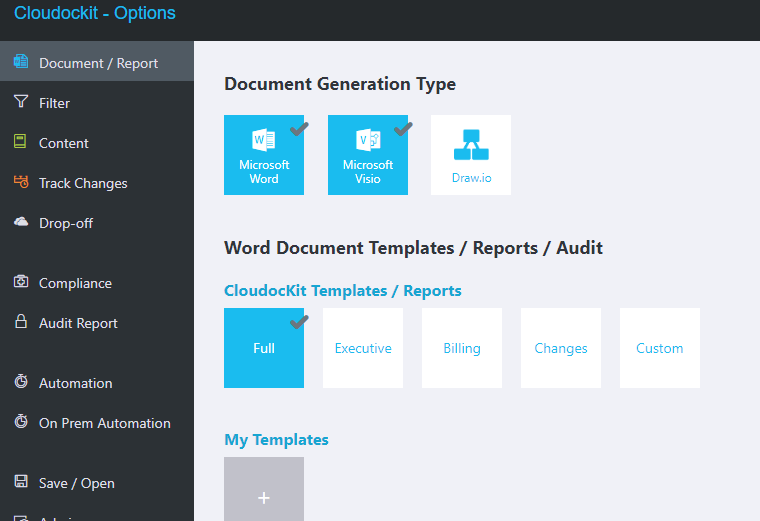Go to On Prem Automation section
760x521 pixels.
(97, 423)
